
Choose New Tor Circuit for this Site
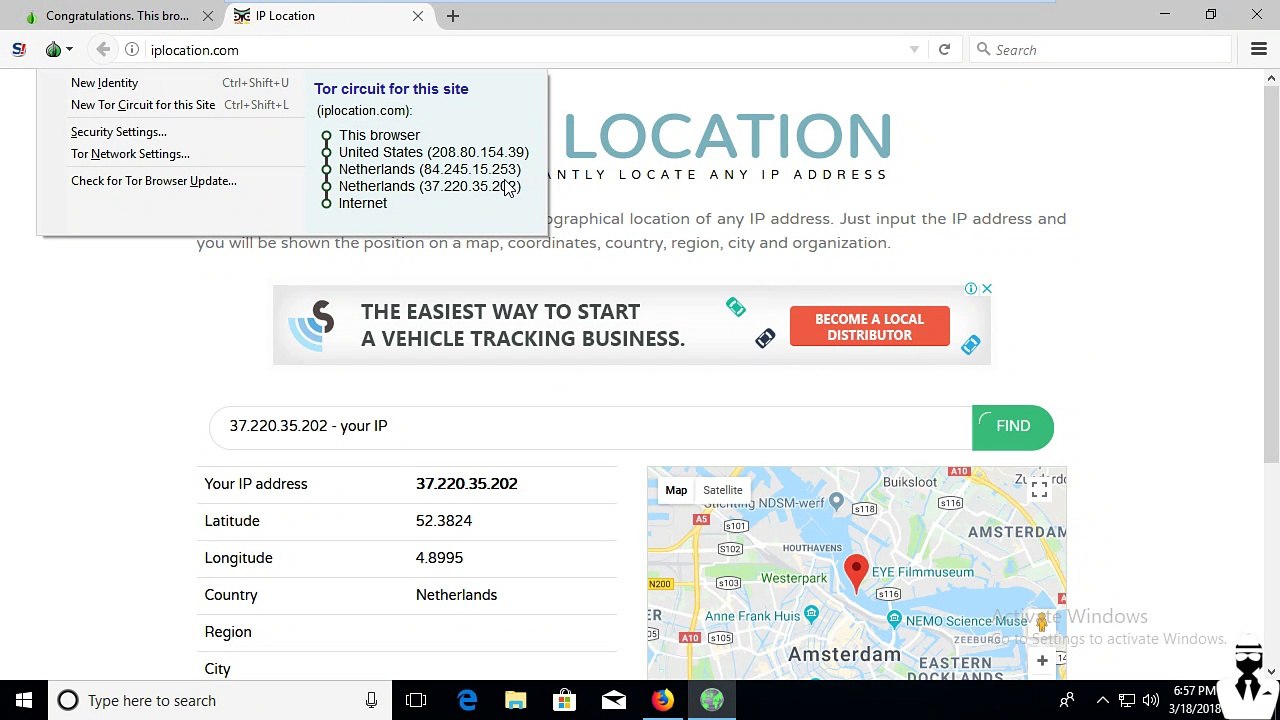tap(180, 105)
